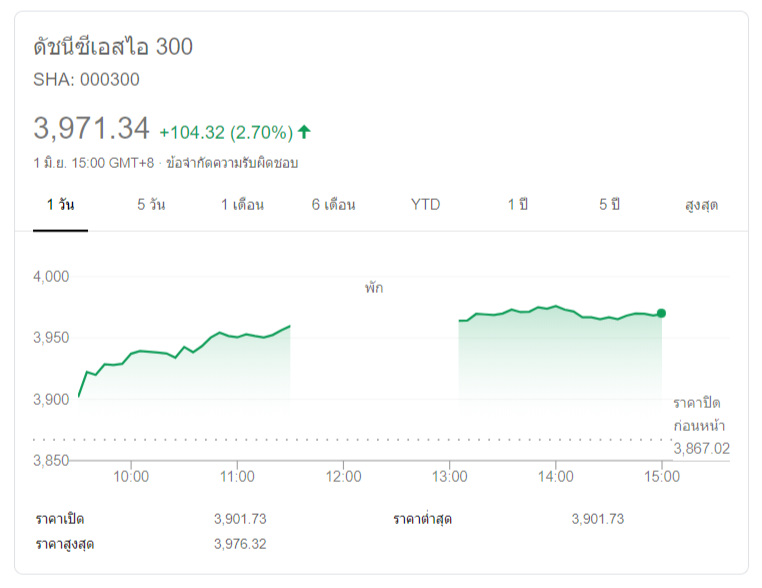Show the 6 เดือน chart range

(333, 205)
